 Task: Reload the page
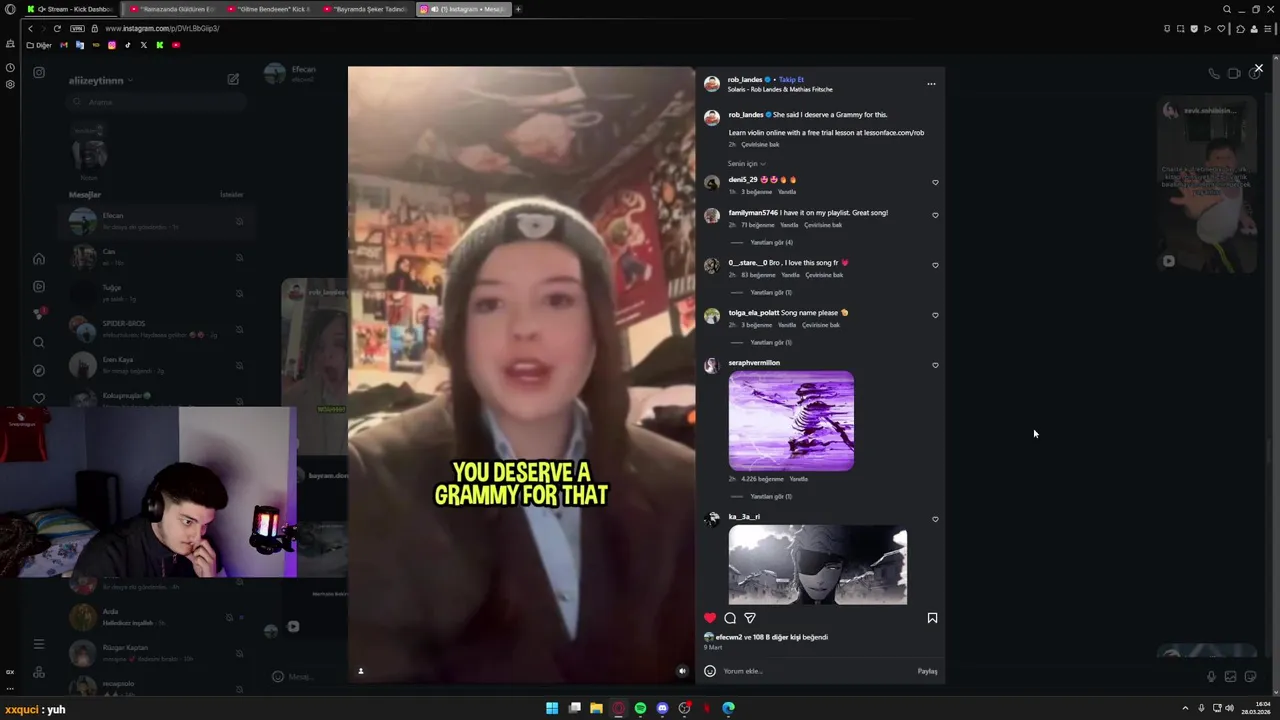[57, 28]
